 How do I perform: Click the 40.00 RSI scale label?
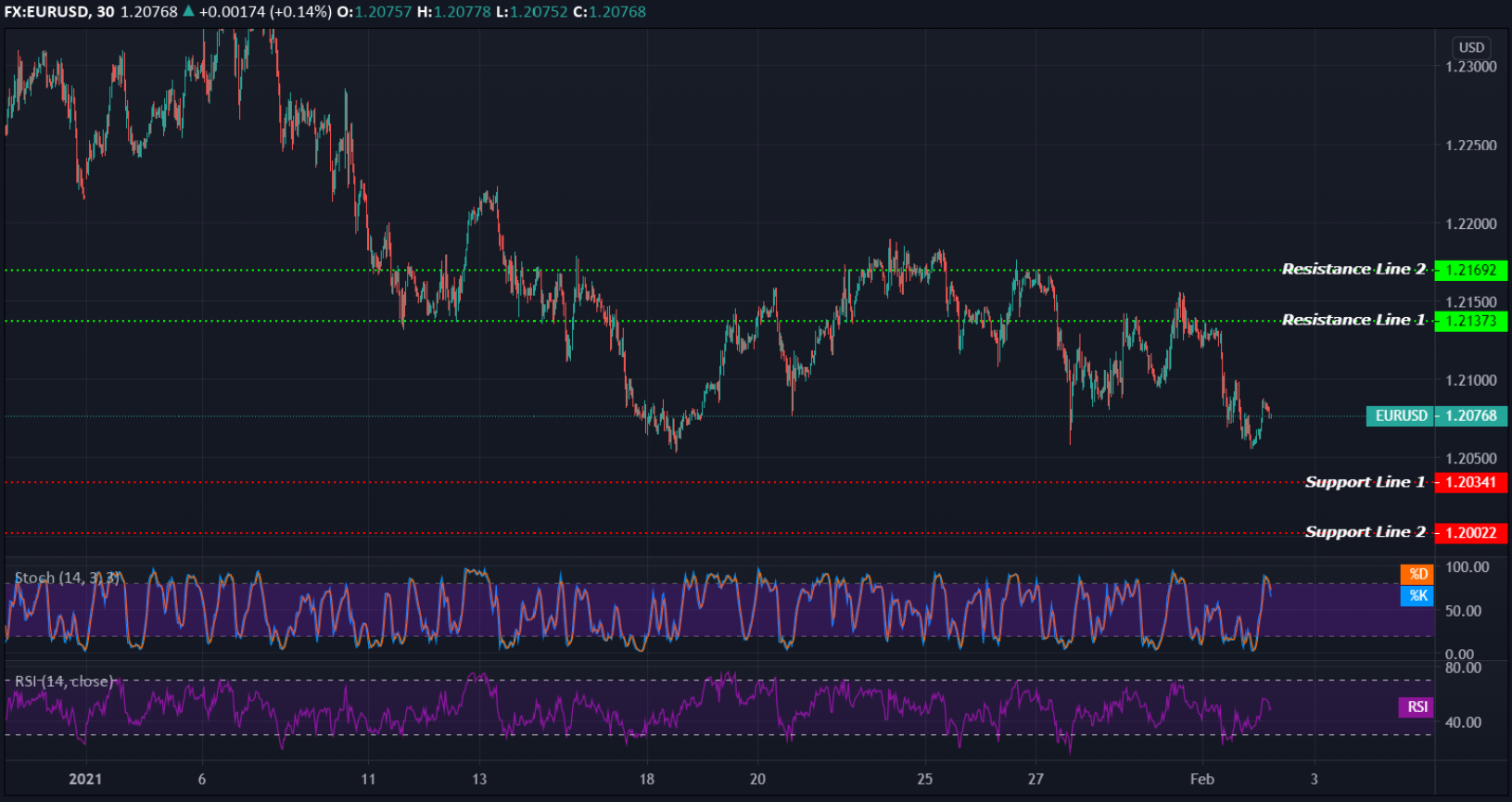(1463, 722)
